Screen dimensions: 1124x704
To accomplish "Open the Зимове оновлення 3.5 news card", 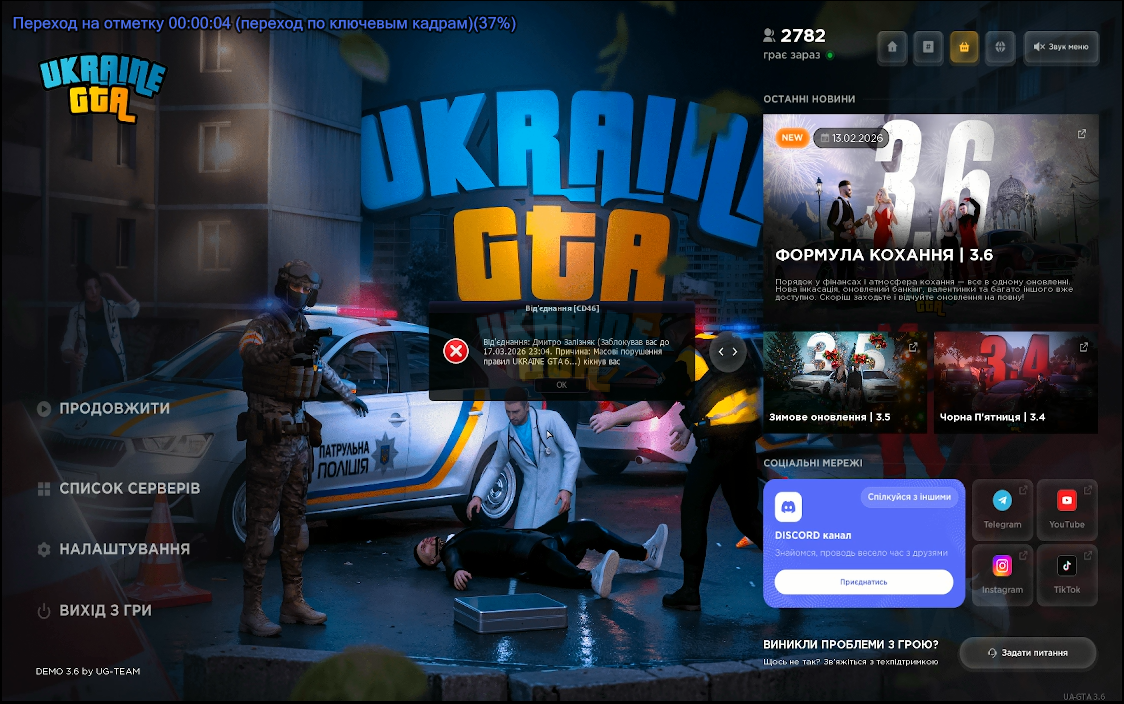I will click(x=844, y=383).
